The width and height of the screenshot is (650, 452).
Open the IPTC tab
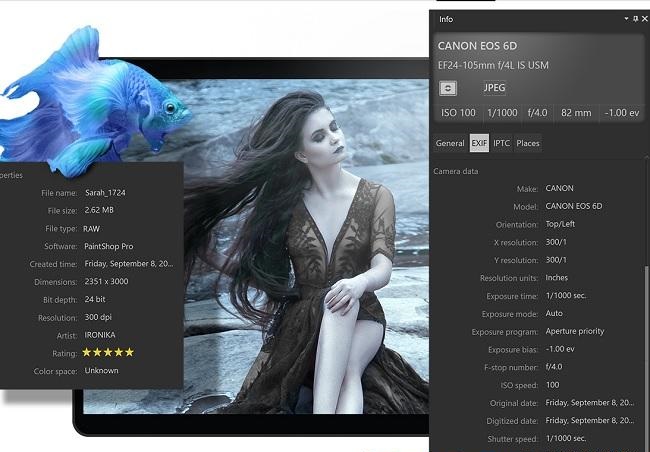(501, 143)
